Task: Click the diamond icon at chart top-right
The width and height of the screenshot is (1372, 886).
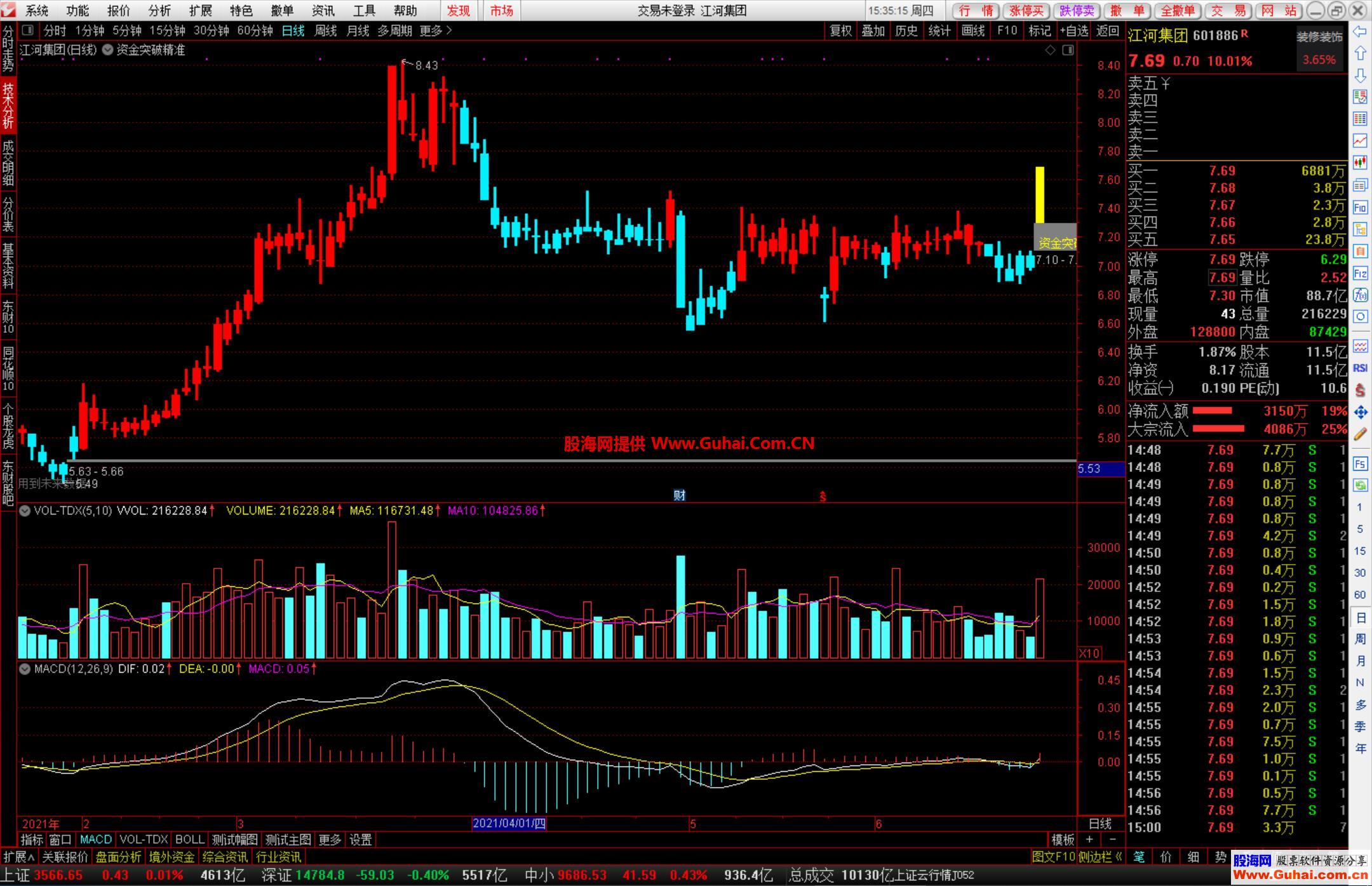Action: (1051, 50)
